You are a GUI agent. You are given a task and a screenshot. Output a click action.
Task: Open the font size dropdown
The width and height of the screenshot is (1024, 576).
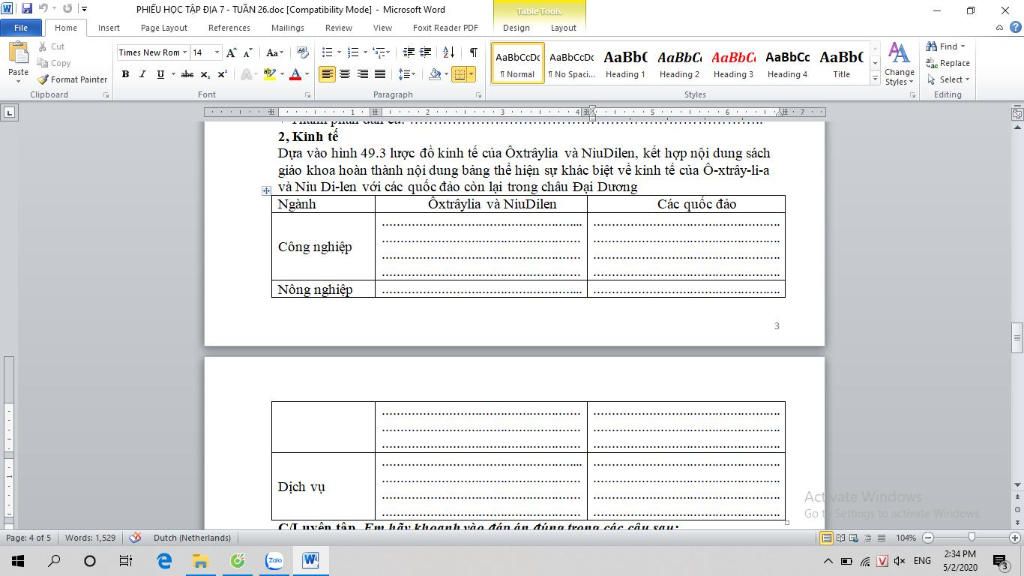click(217, 53)
